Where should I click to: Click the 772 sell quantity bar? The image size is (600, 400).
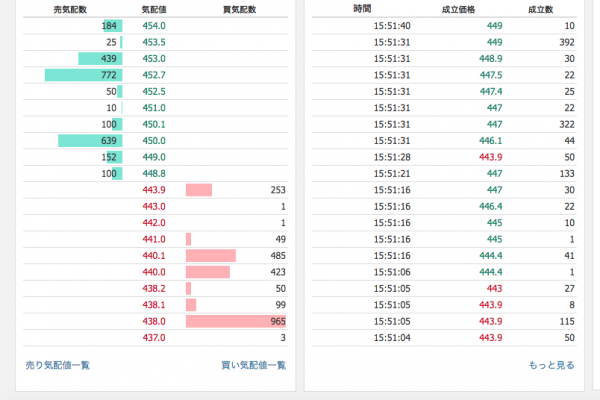point(83,75)
